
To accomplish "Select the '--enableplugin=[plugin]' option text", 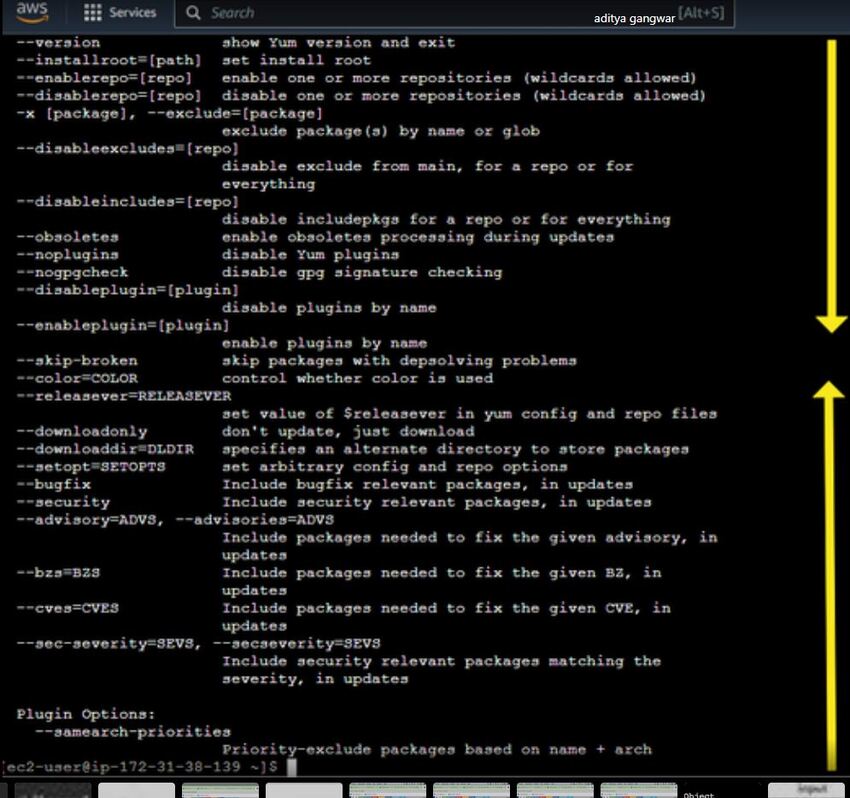I will coord(123,325).
